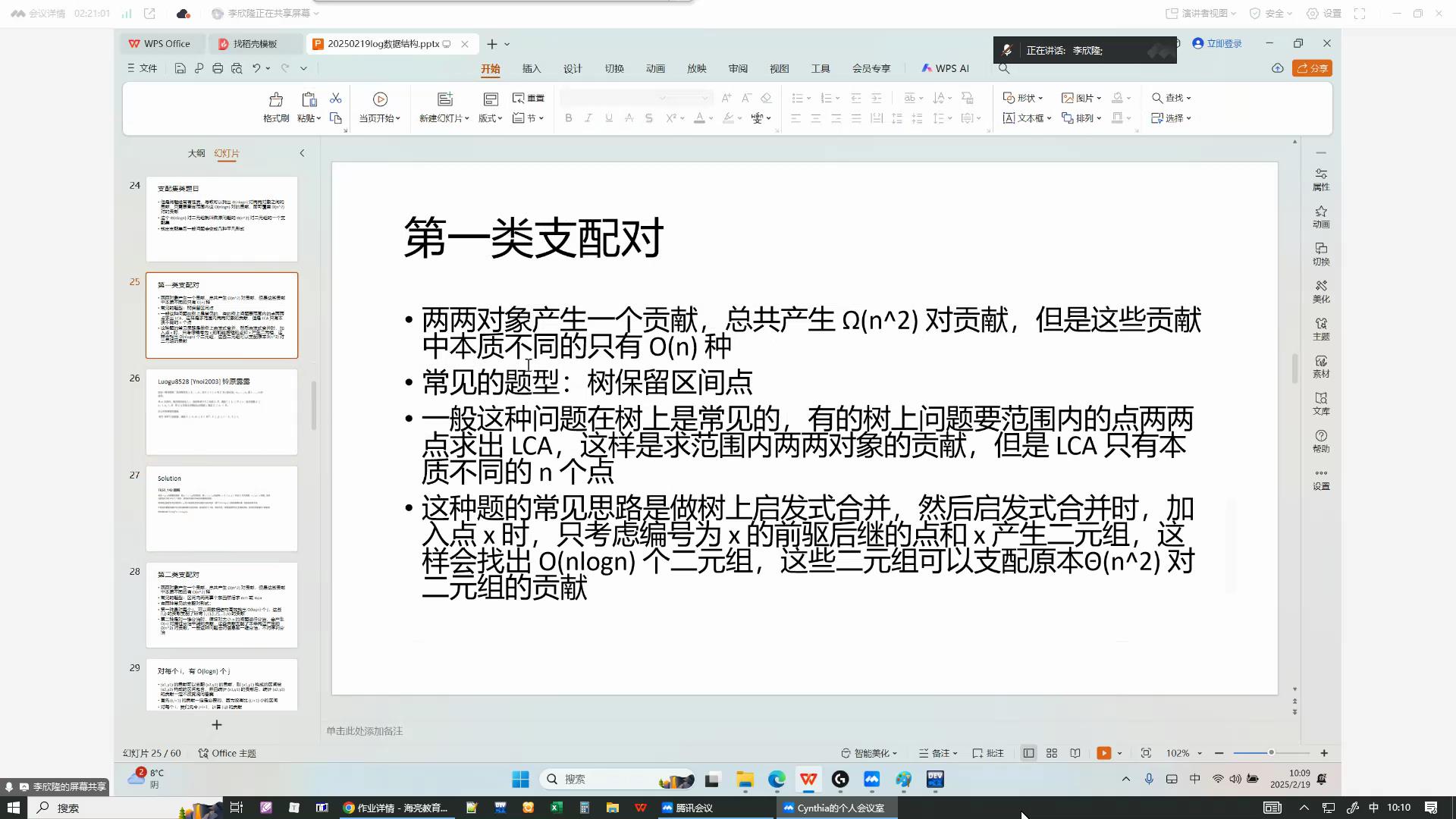Click the Cut scissors icon
1456x819 pixels.
[335, 99]
